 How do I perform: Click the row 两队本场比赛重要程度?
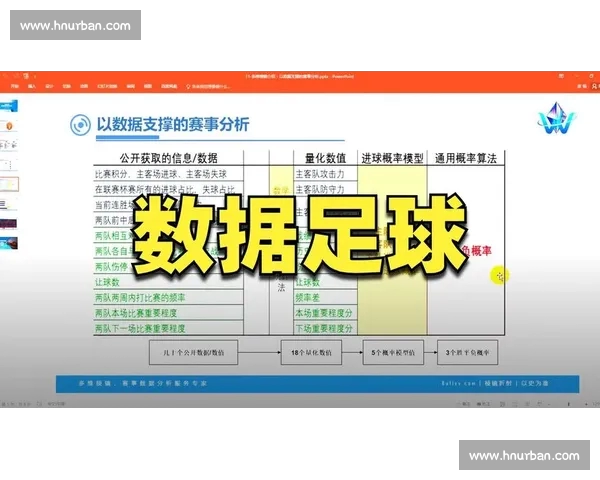pos(168,313)
